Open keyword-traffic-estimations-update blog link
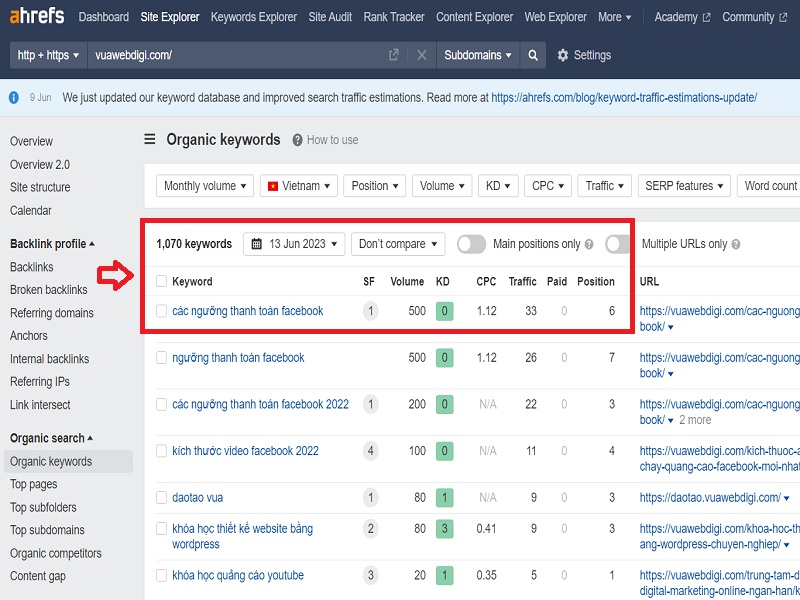 624,97
